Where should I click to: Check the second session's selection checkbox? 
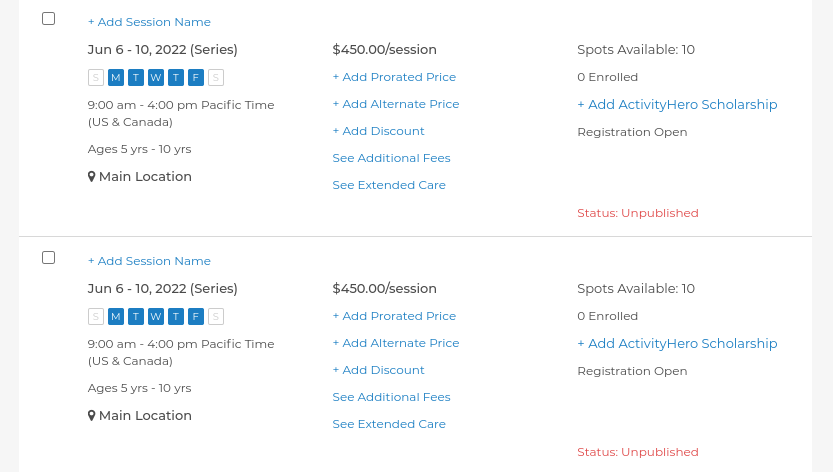pyautogui.click(x=48, y=258)
